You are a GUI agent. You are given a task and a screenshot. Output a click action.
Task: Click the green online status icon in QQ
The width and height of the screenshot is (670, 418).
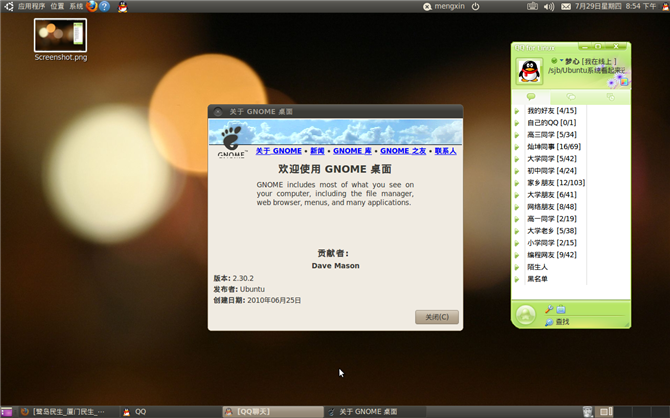click(x=554, y=61)
